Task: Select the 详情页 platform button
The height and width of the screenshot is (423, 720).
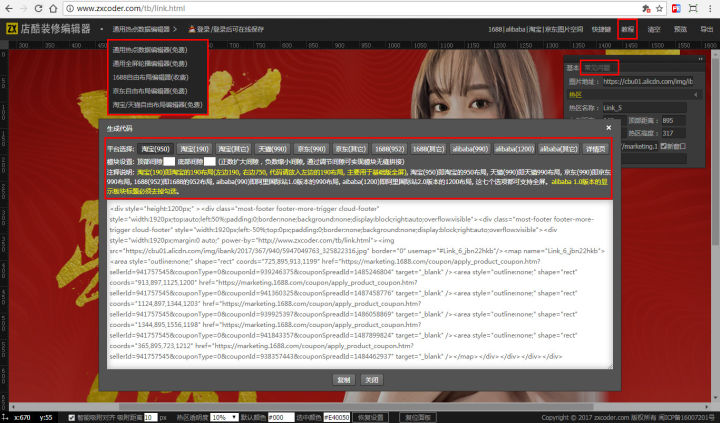Action: coord(595,149)
